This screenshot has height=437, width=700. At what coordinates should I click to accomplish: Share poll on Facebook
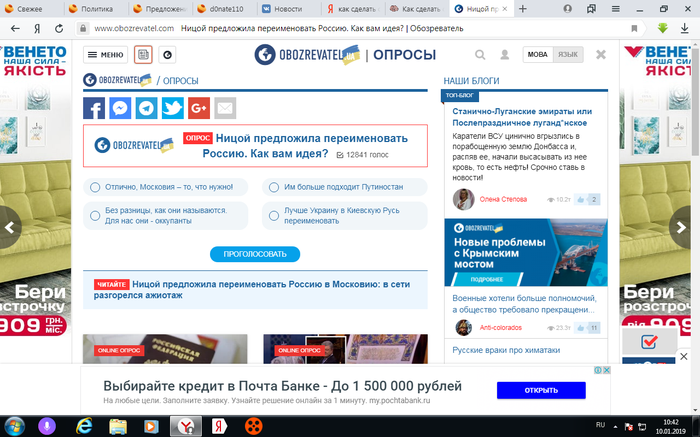pyautogui.click(x=94, y=108)
